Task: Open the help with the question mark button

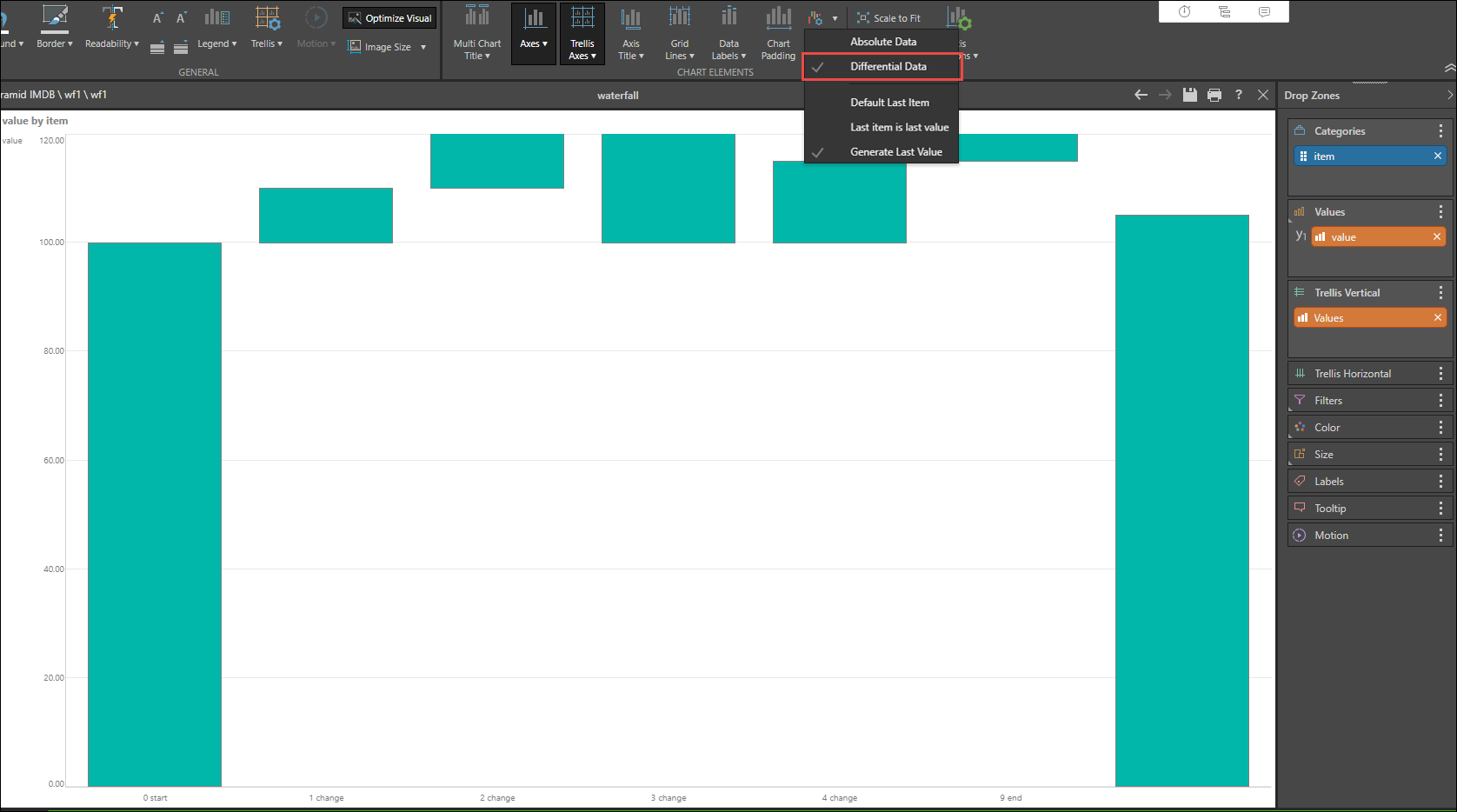Action: [x=1239, y=95]
